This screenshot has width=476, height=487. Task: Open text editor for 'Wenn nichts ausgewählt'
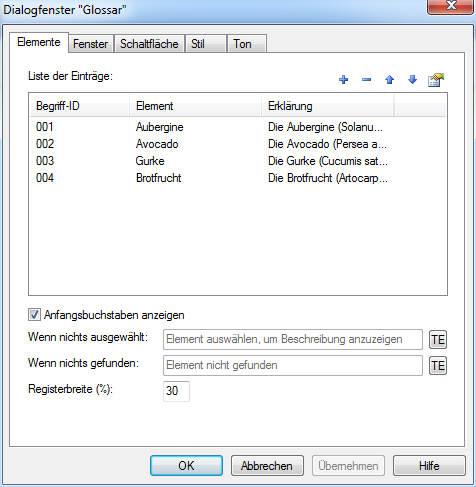click(x=438, y=340)
